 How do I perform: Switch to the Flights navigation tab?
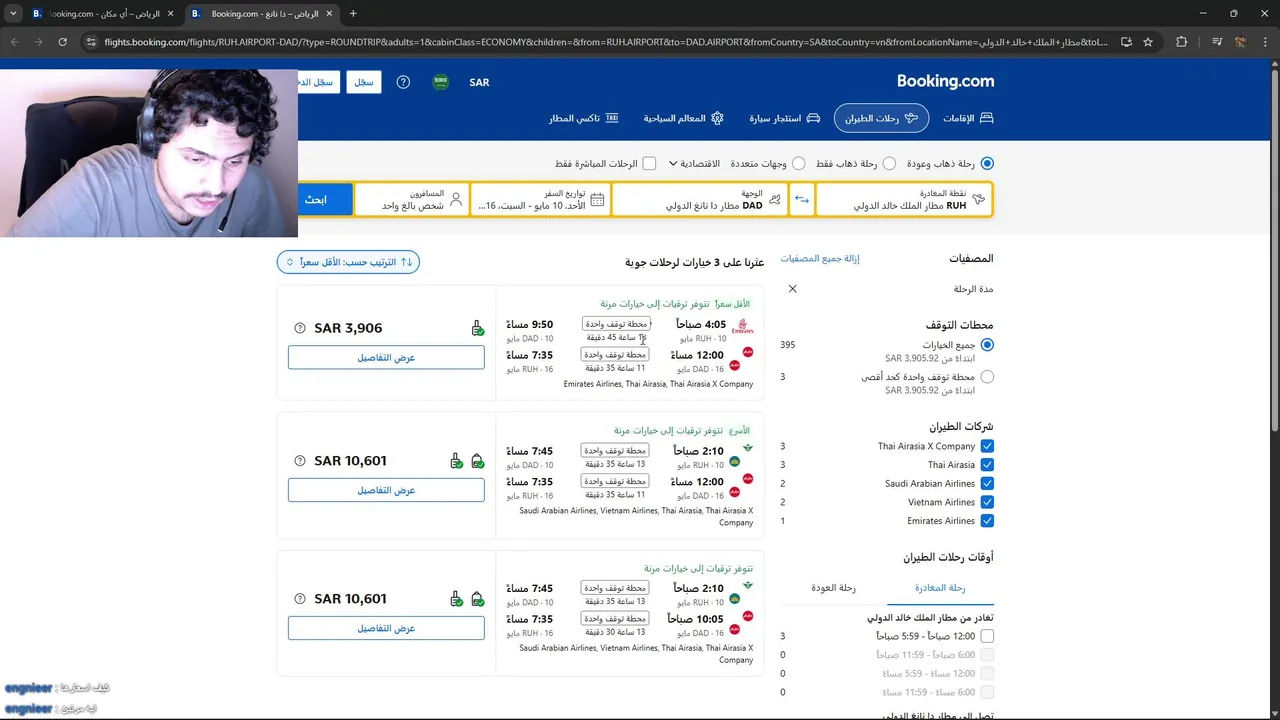point(881,118)
